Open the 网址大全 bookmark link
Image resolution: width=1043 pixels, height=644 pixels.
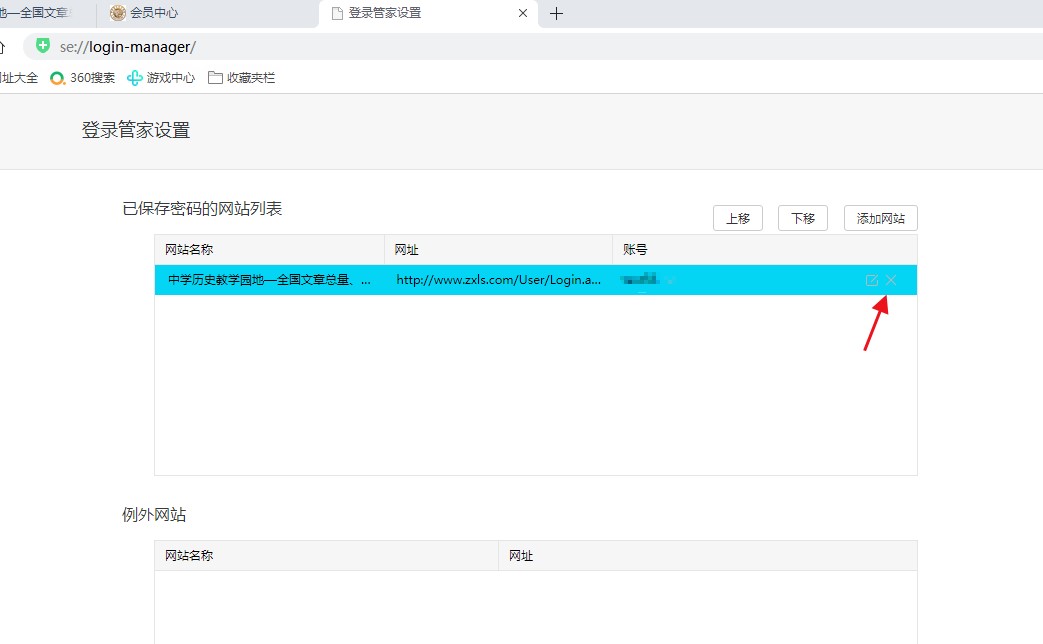[x=18, y=77]
